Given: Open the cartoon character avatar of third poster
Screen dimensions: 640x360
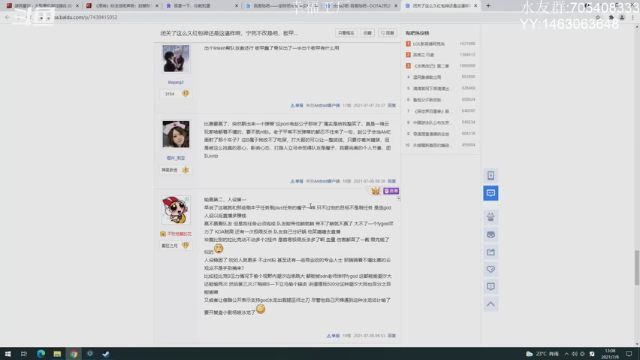Looking at the screenshot, I should 176,210.
